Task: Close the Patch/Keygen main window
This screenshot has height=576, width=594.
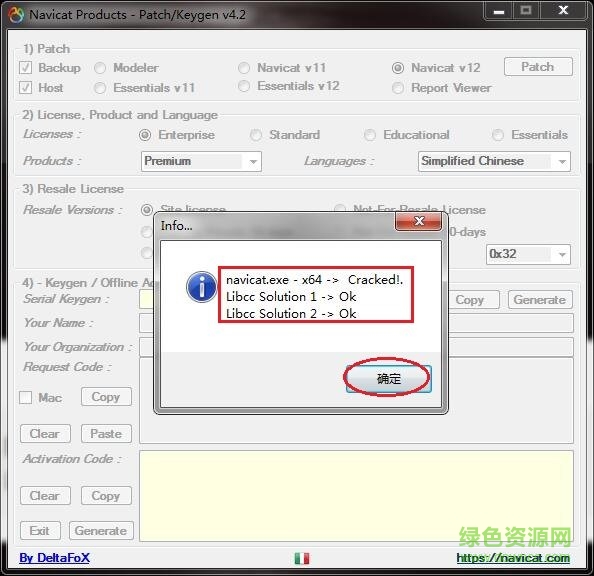Action: [x=563, y=11]
